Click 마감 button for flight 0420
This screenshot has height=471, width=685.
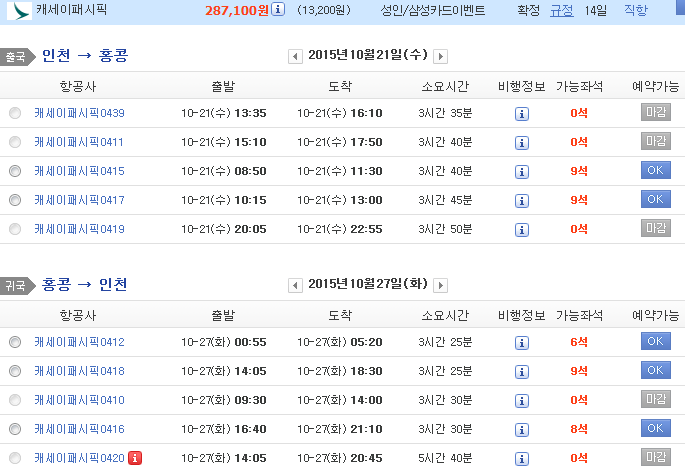tap(656, 457)
